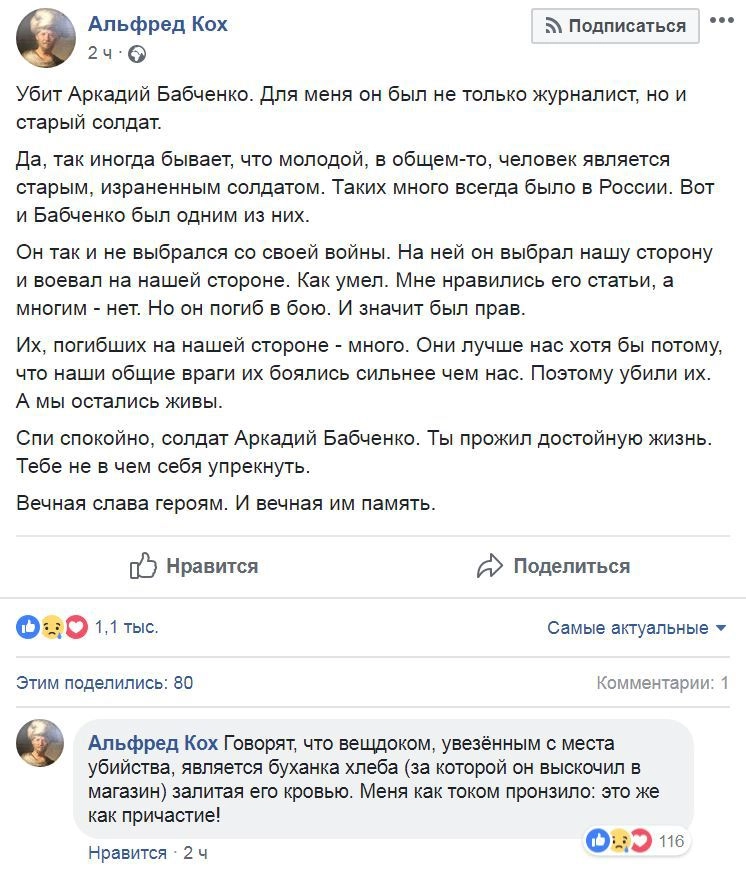Image resolution: width=746 pixels, height=878 pixels.
Task: Open Альфред Кох profile name at top
Action: 157,24
